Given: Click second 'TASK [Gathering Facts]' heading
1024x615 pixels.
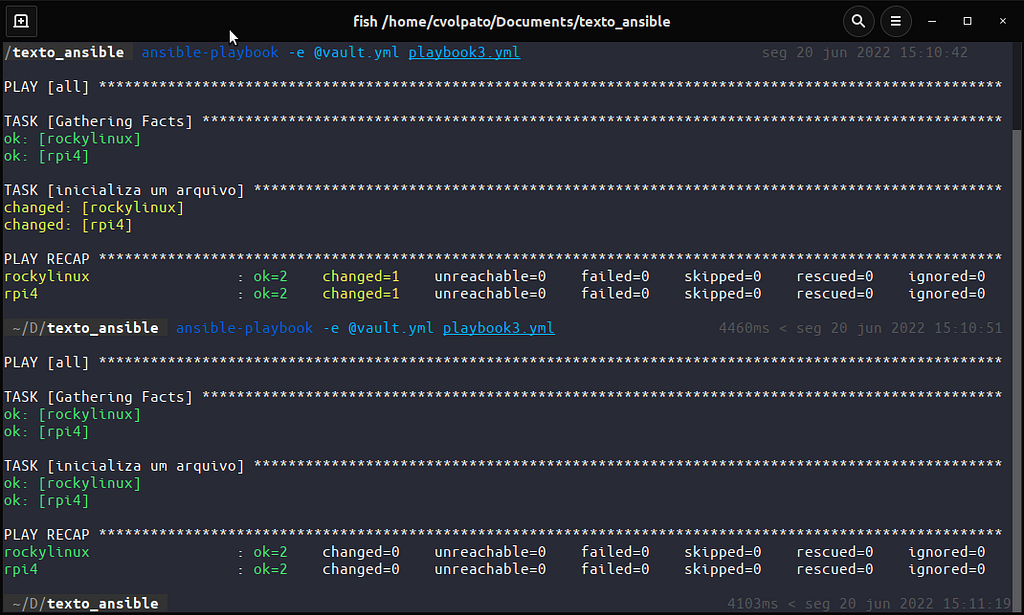Looking at the screenshot, I should tap(98, 396).
